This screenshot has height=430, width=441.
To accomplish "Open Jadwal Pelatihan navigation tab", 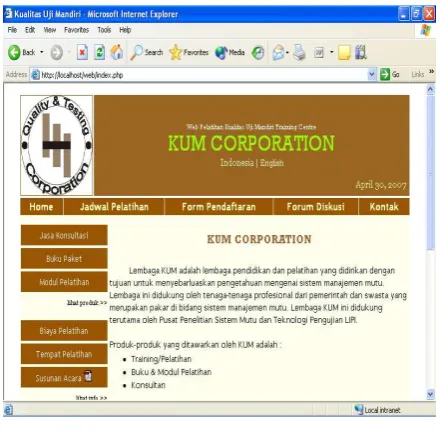I will (x=114, y=207).
